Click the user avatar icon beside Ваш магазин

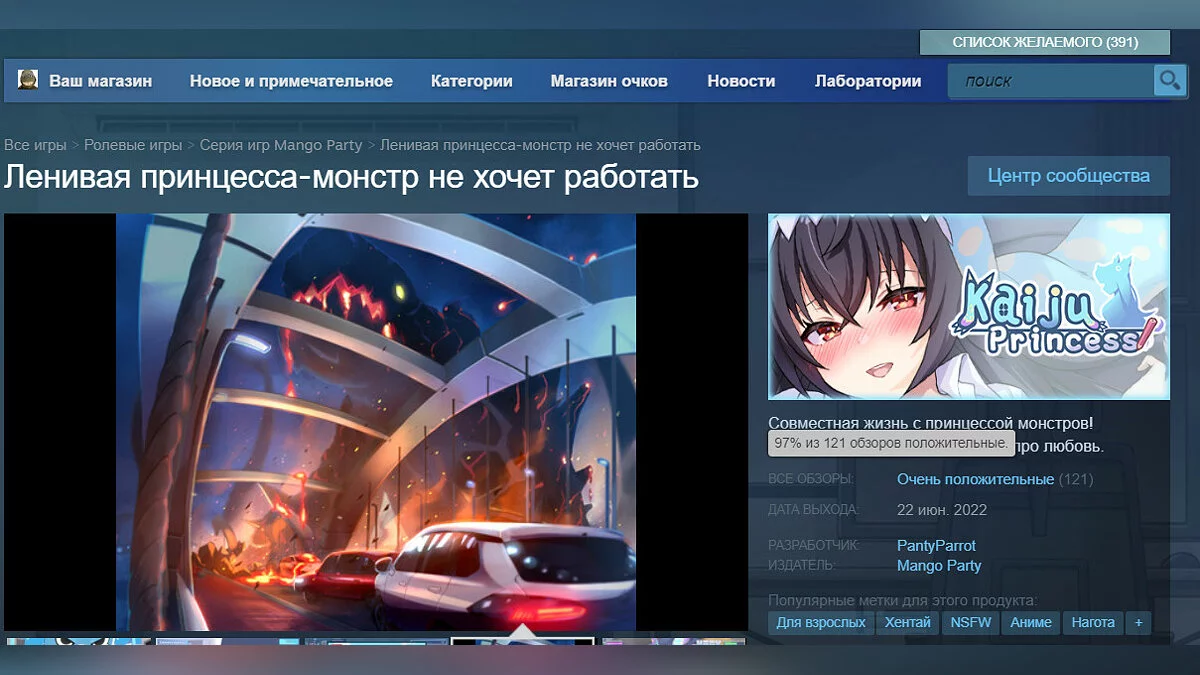(28, 80)
